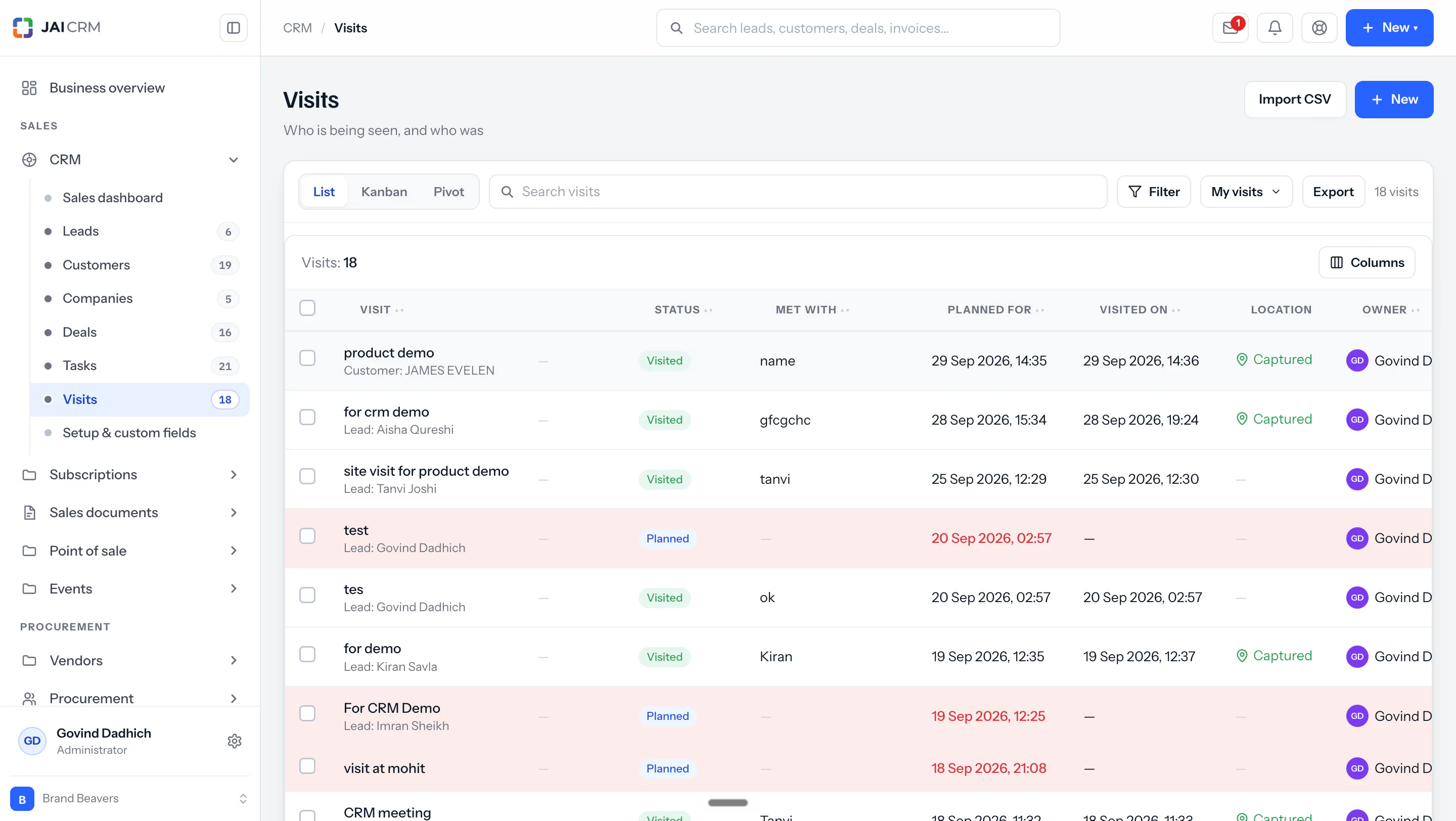Viewport: 1456px width, 821px height.
Task: Tick the select-all checkbox in table header
Action: click(x=307, y=308)
